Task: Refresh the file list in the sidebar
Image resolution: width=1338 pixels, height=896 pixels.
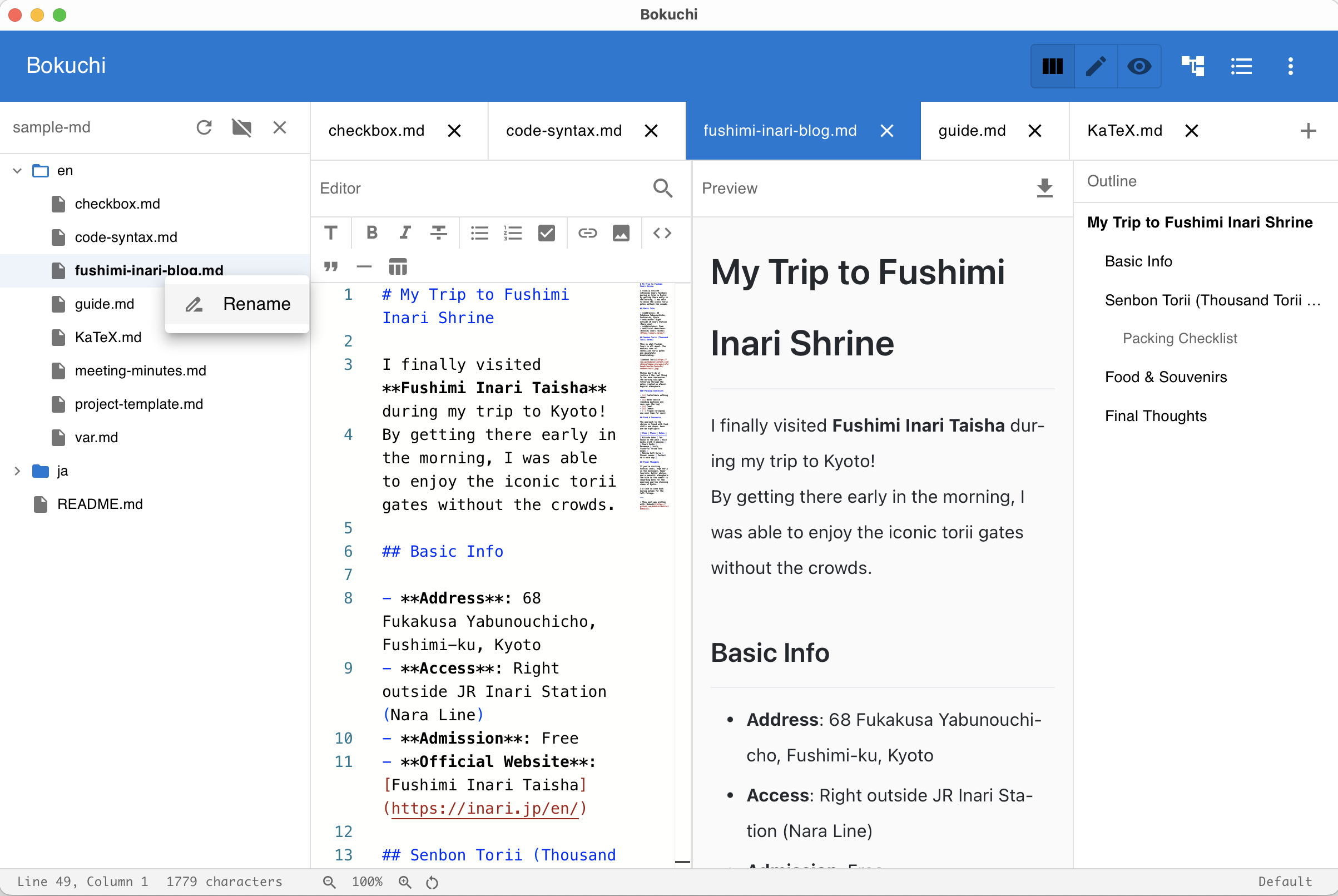Action: (204, 127)
